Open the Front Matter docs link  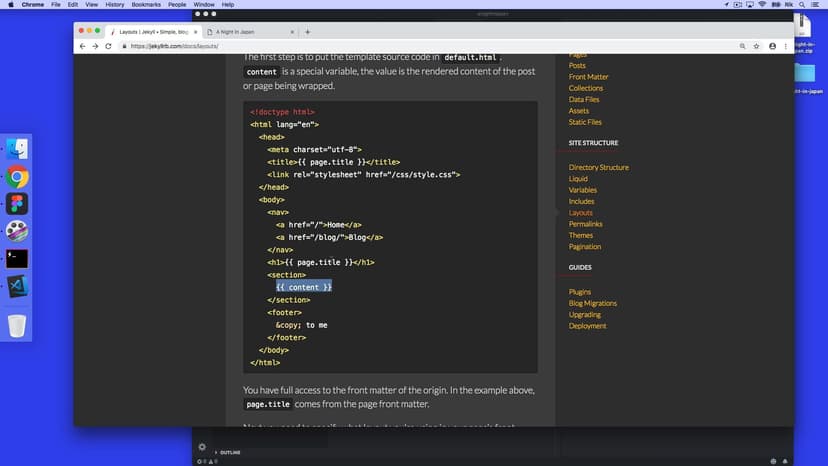(x=588, y=77)
